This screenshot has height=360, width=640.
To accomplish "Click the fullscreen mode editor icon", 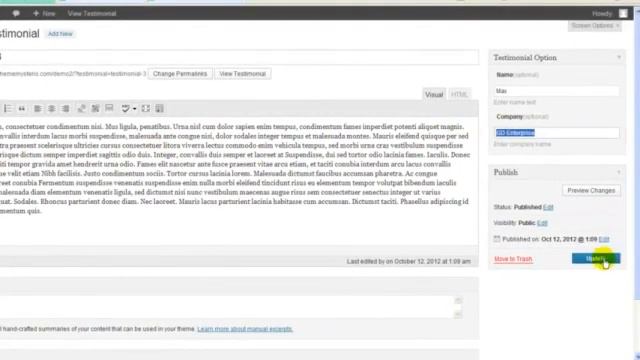I will [x=146, y=108].
